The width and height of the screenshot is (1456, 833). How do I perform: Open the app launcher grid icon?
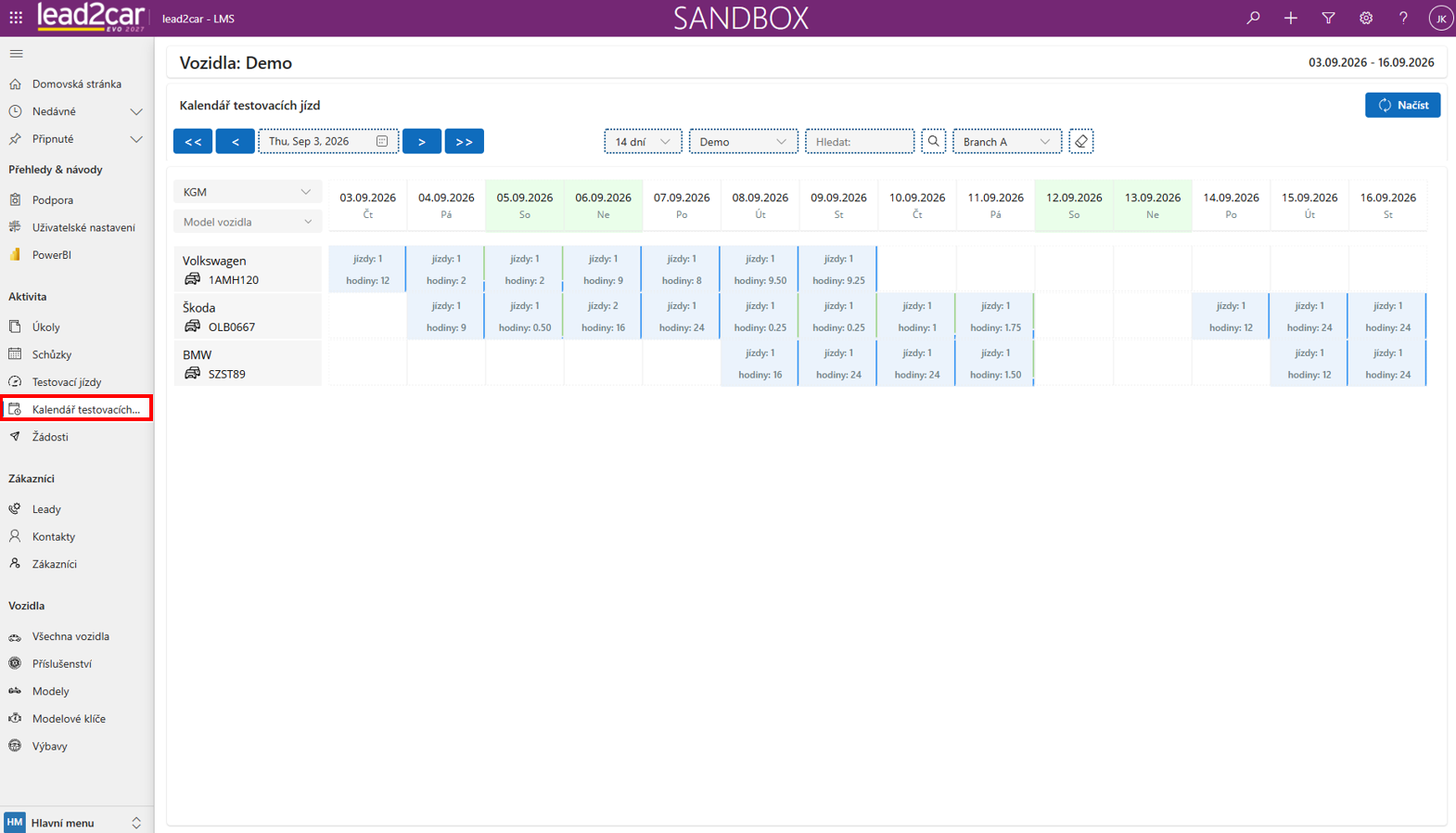[16, 18]
